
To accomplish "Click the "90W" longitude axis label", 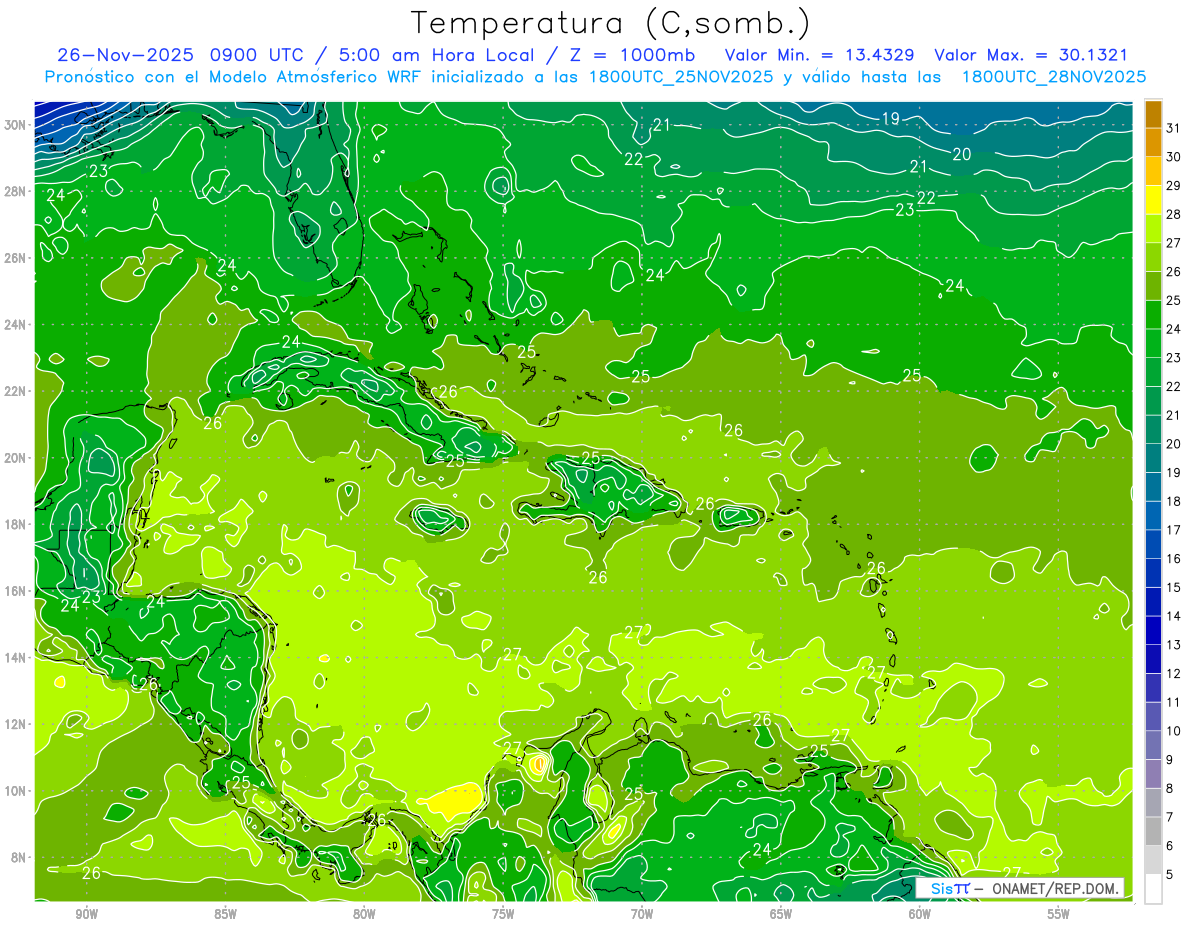I will (x=87, y=914).
